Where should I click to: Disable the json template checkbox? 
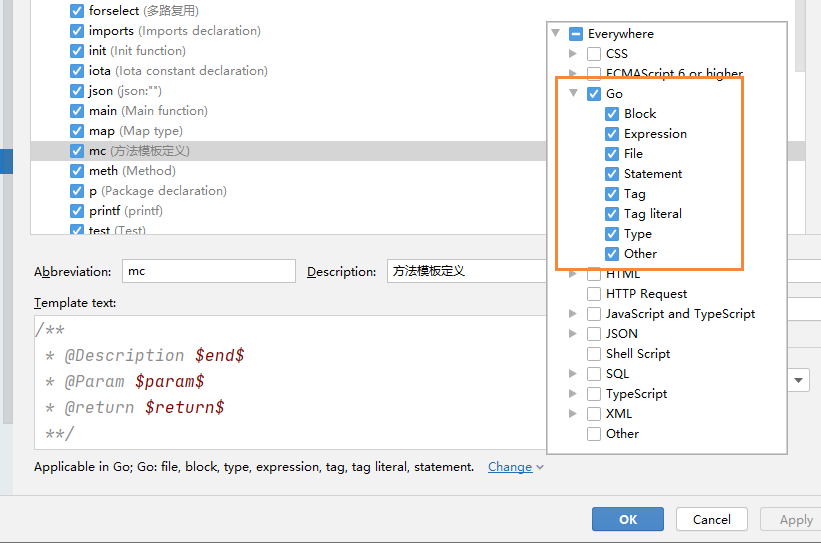pyautogui.click(x=77, y=91)
